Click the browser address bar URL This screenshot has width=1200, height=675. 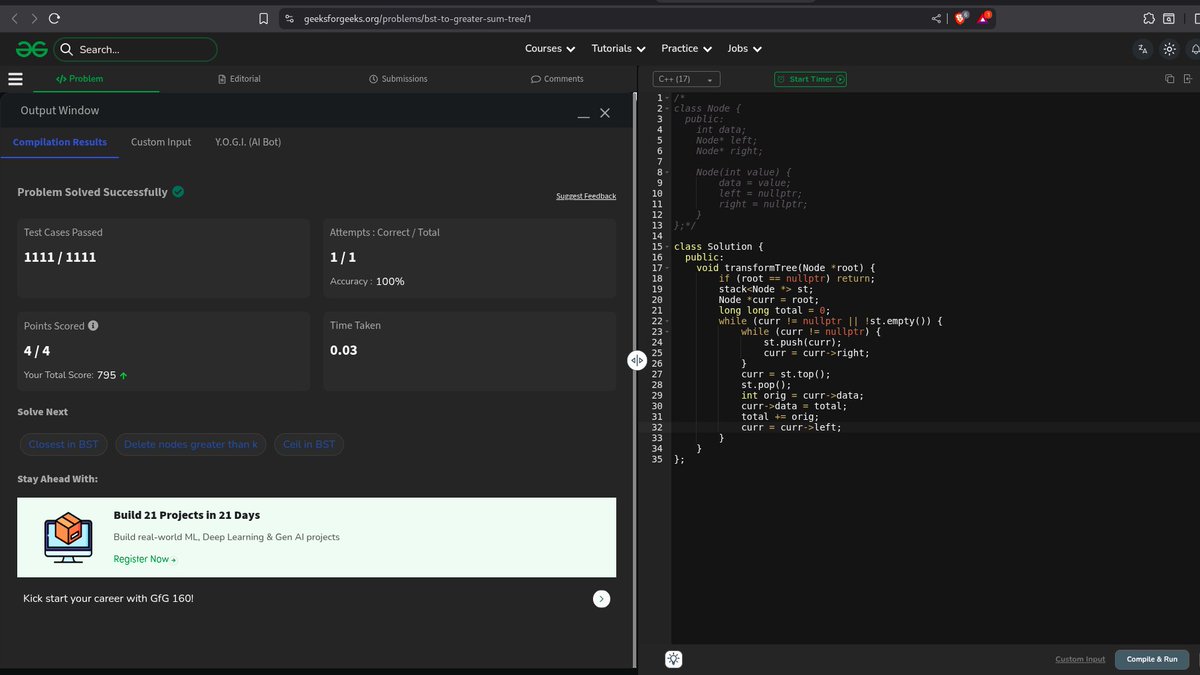click(417, 18)
